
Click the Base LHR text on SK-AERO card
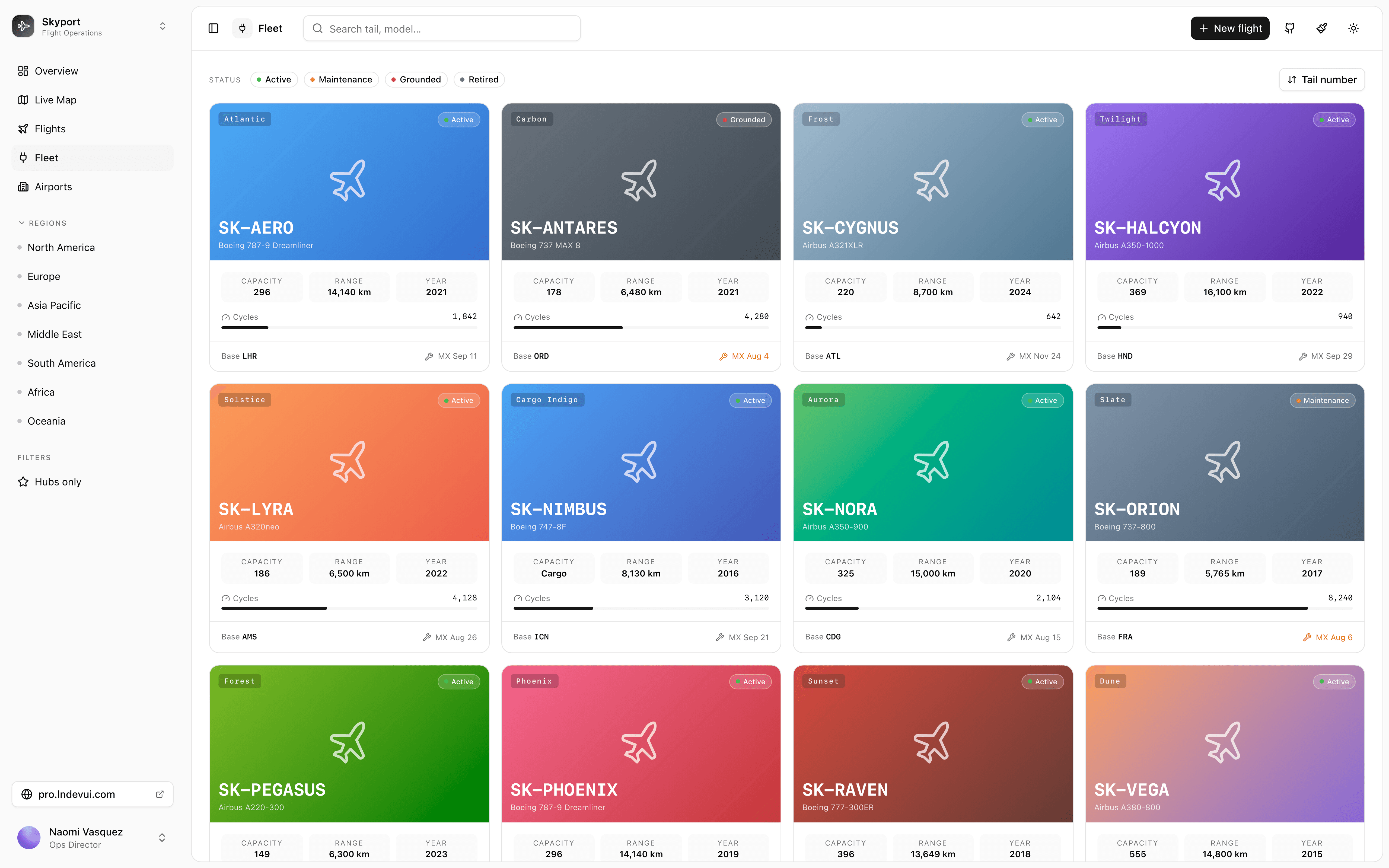tap(239, 356)
